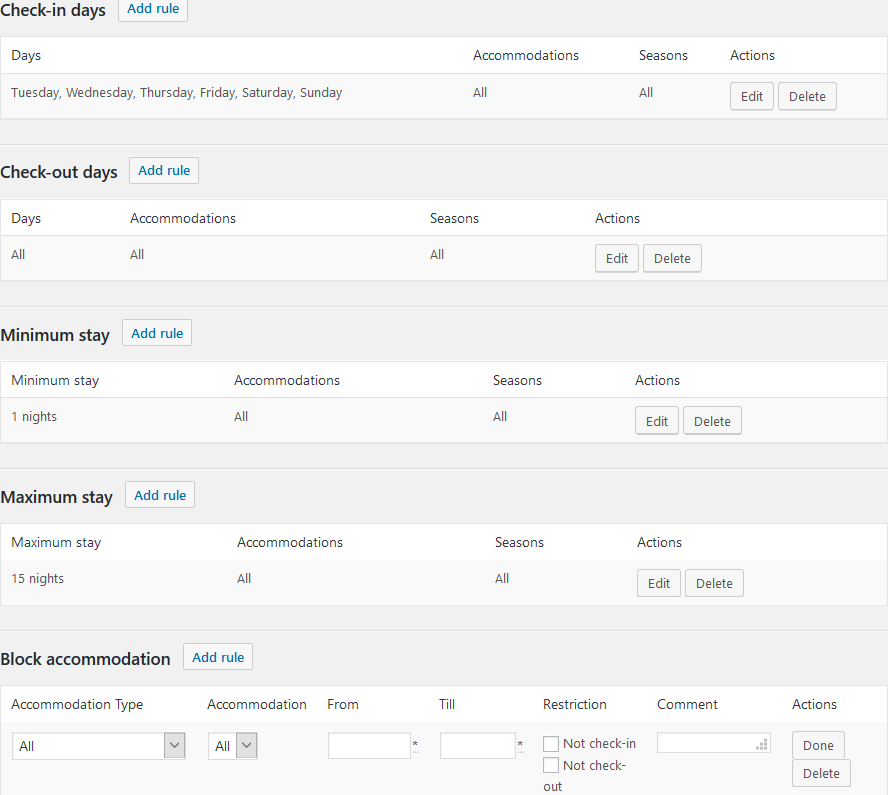Enable the Not check-in restriction
Image resolution: width=888 pixels, height=795 pixels.
point(551,744)
